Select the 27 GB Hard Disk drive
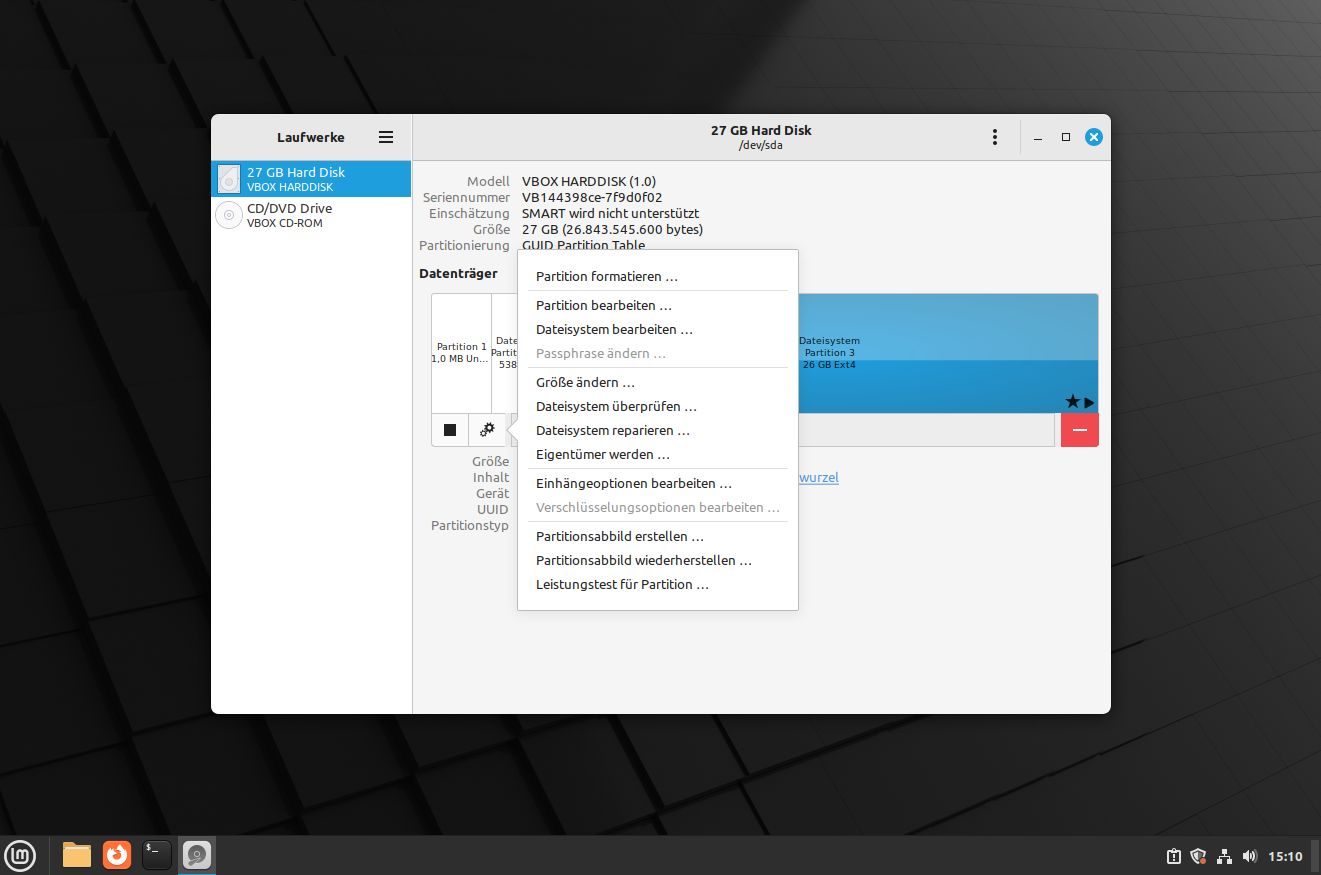The width and height of the screenshot is (1321, 875). click(x=311, y=179)
